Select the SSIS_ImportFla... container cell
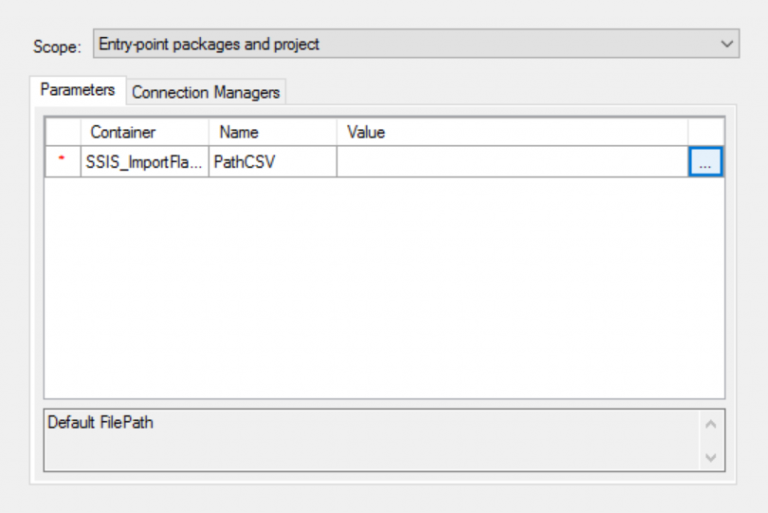 [x=144, y=162]
